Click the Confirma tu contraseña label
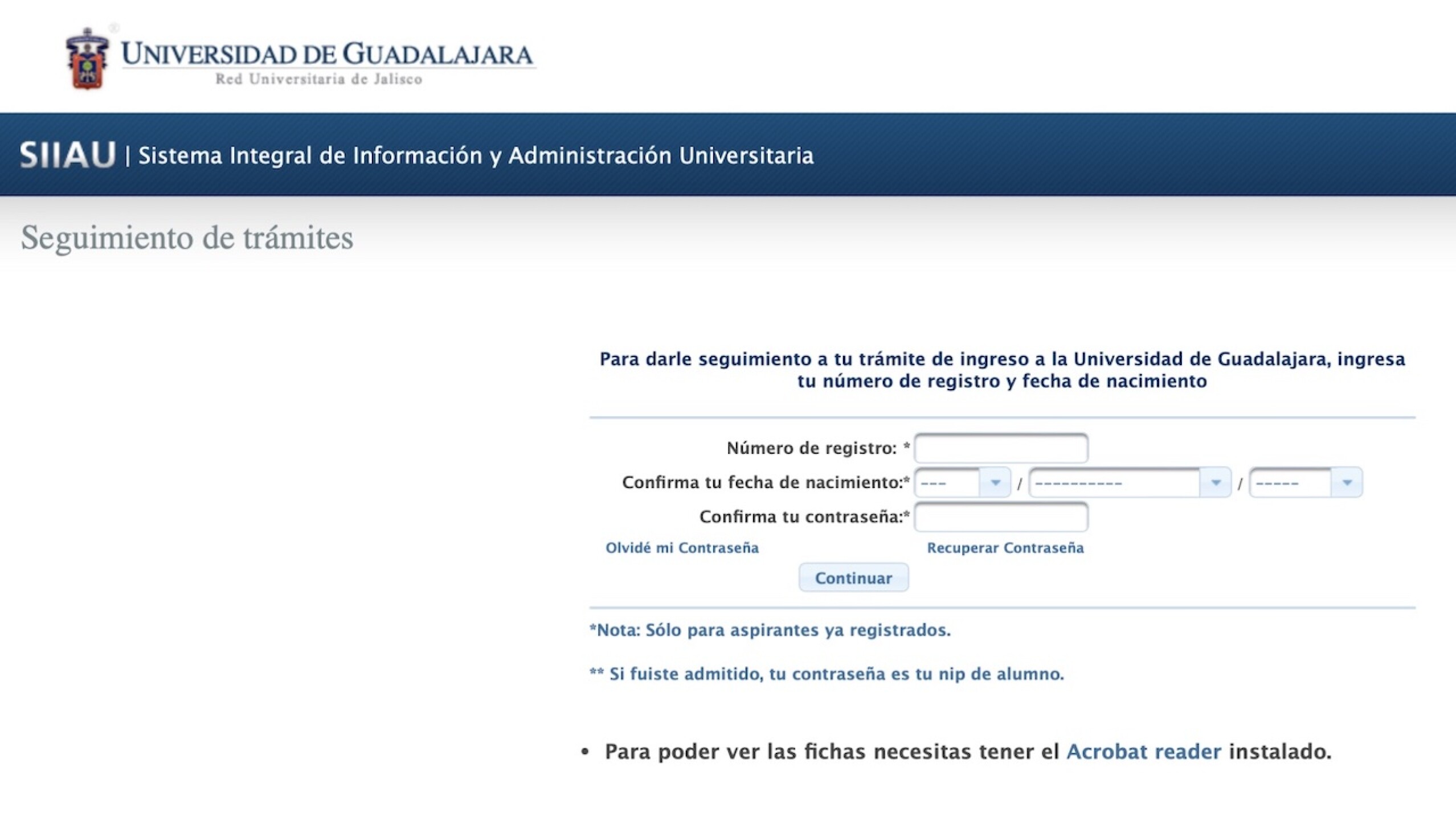The image size is (1456, 820). 801,517
